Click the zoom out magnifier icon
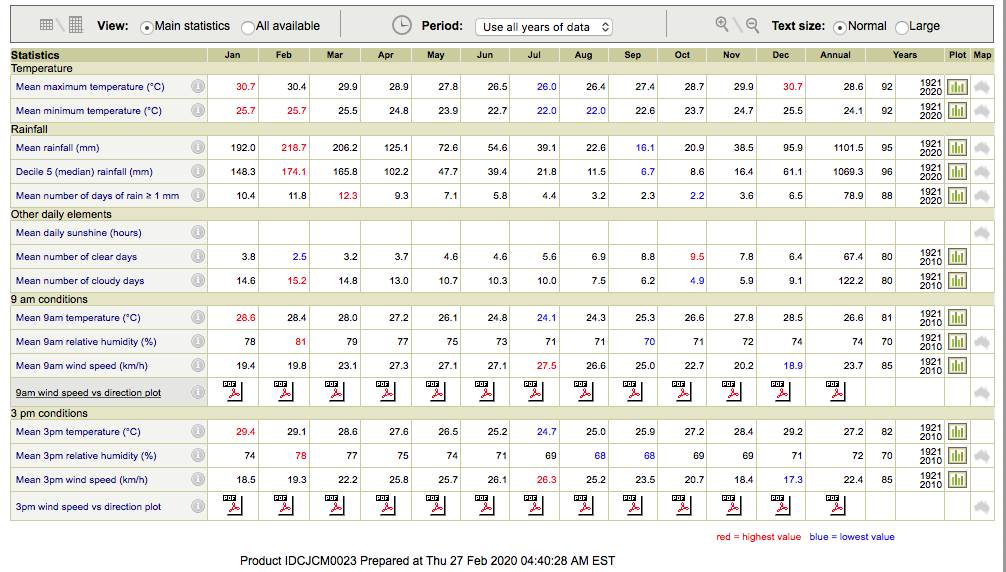Viewport: 1006px width, 572px height. point(752,25)
